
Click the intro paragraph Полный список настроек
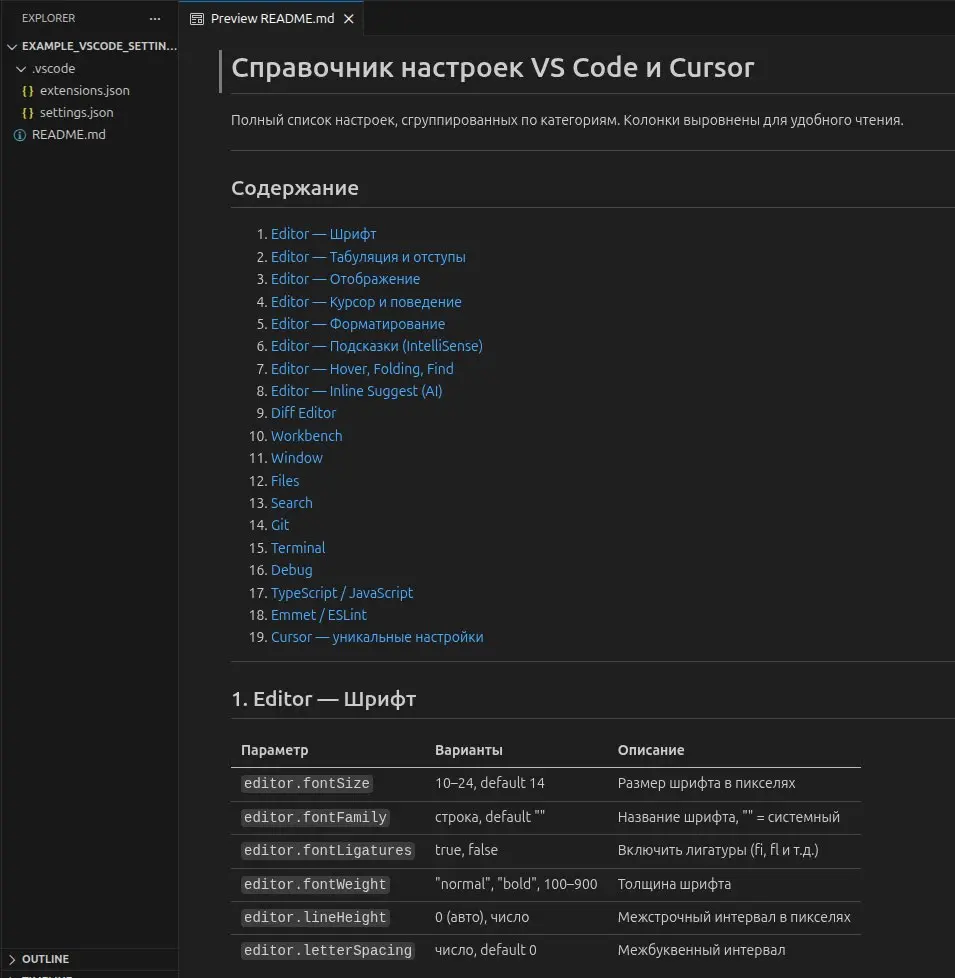click(567, 120)
